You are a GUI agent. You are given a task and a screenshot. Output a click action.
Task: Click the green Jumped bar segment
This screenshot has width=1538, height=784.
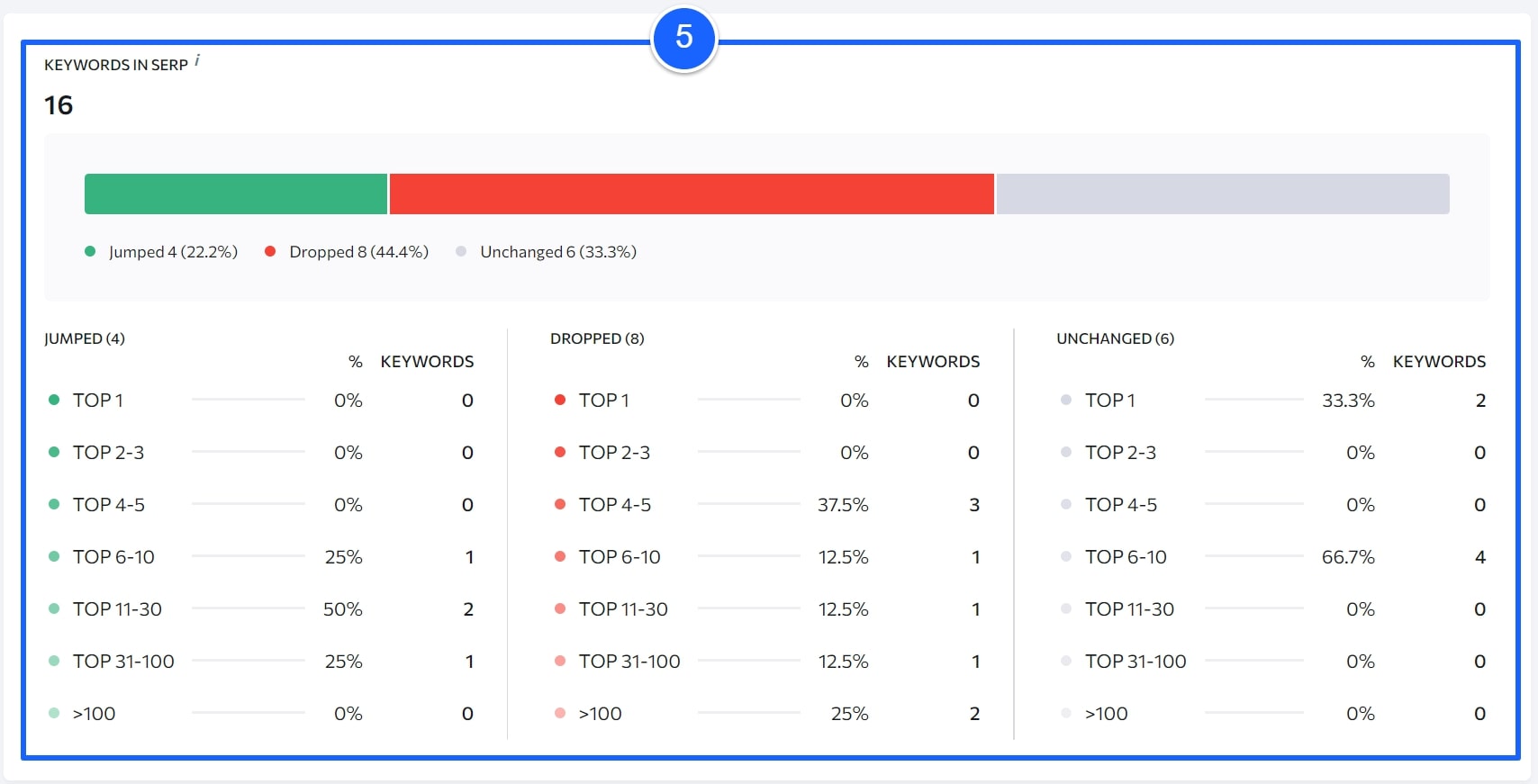(x=236, y=194)
